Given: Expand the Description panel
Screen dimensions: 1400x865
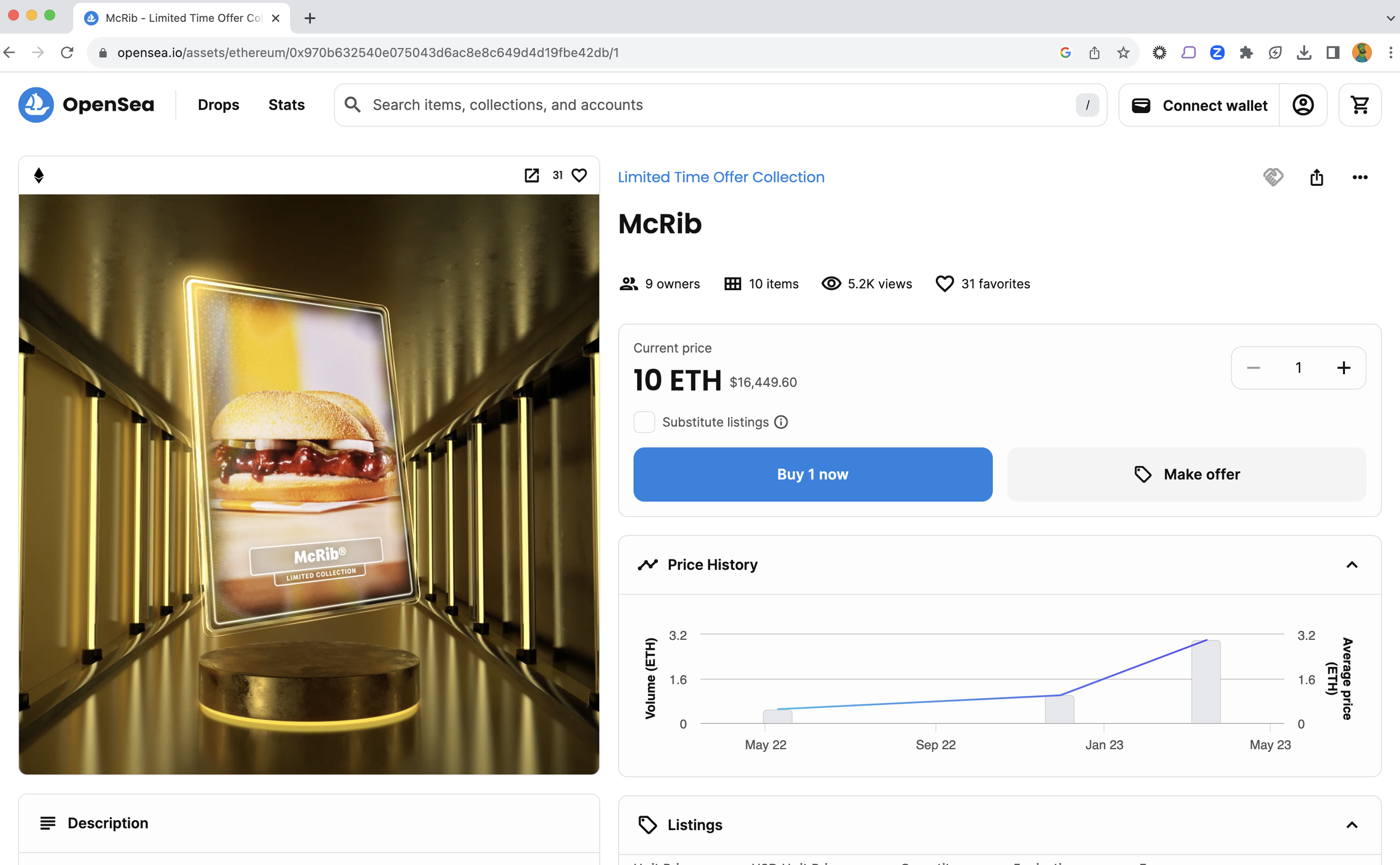Looking at the screenshot, I should point(108,823).
